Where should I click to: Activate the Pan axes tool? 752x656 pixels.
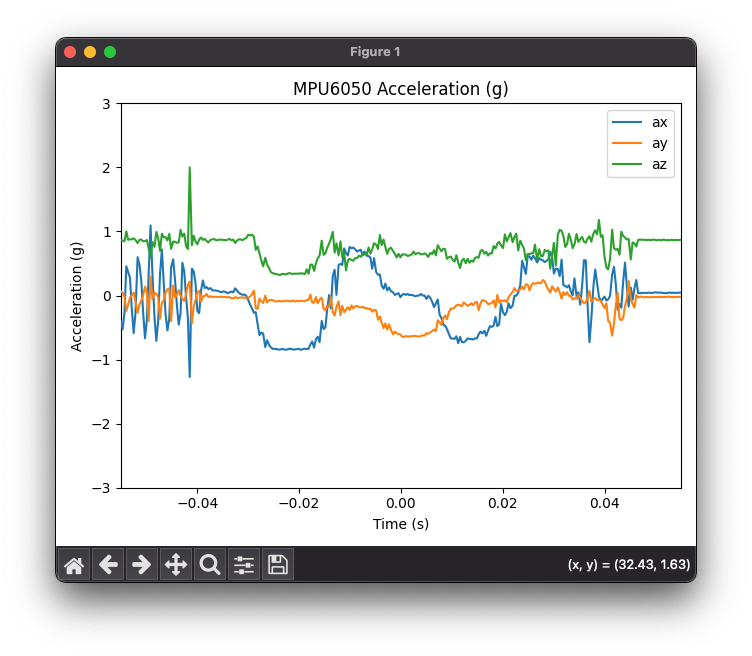click(x=176, y=564)
